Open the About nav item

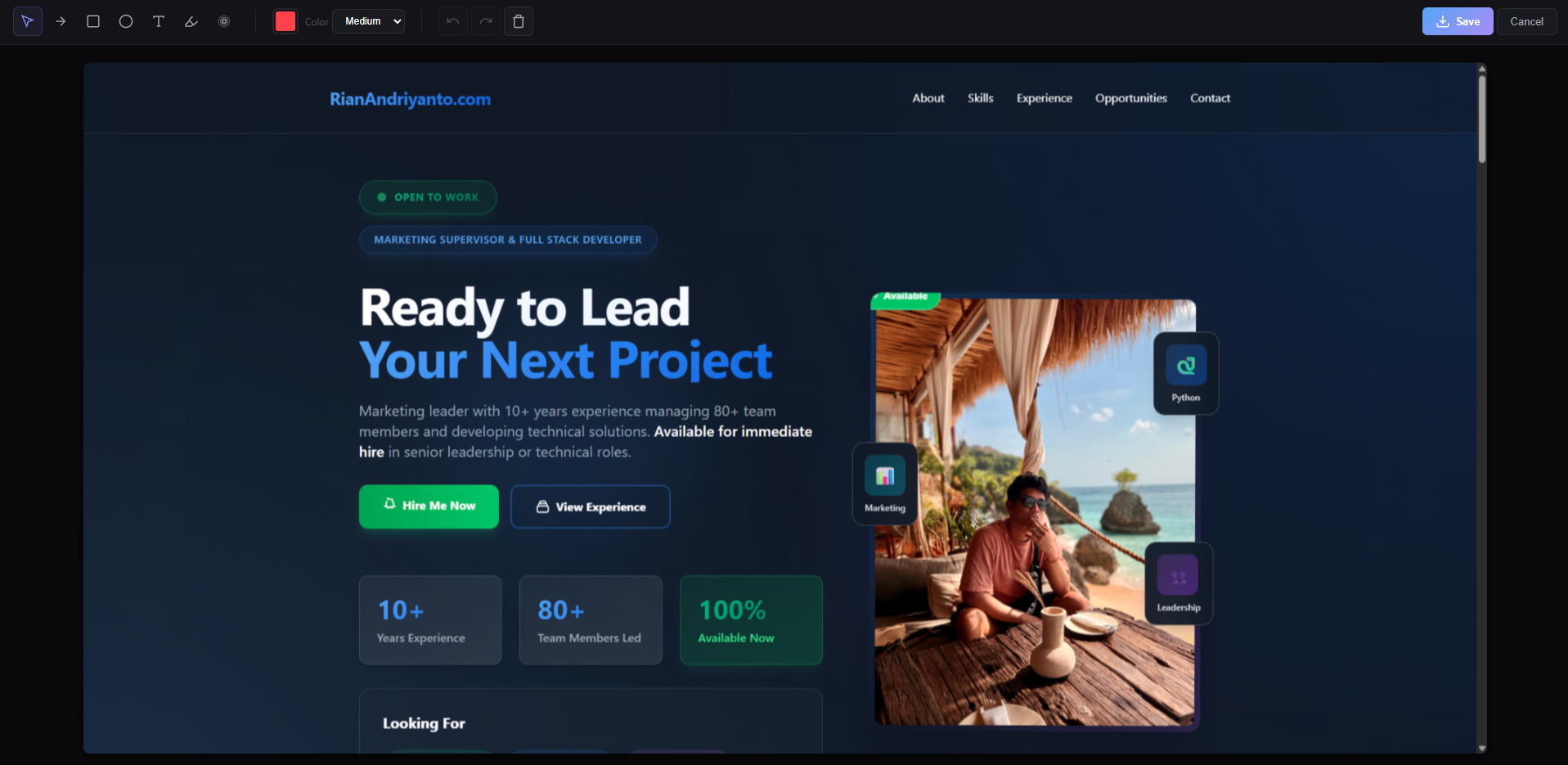pyautogui.click(x=928, y=98)
